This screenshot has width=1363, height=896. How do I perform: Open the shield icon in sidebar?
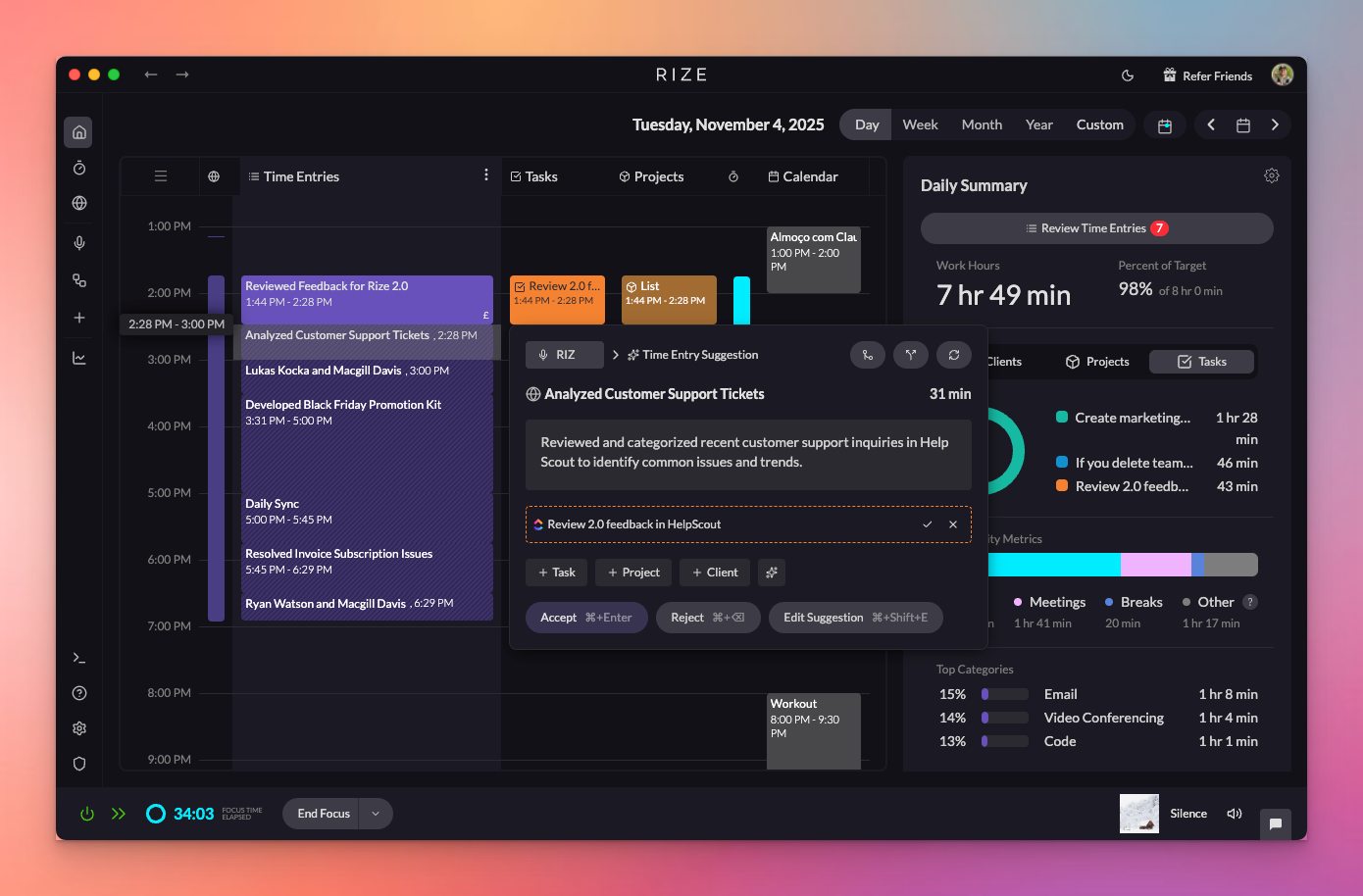click(79, 764)
